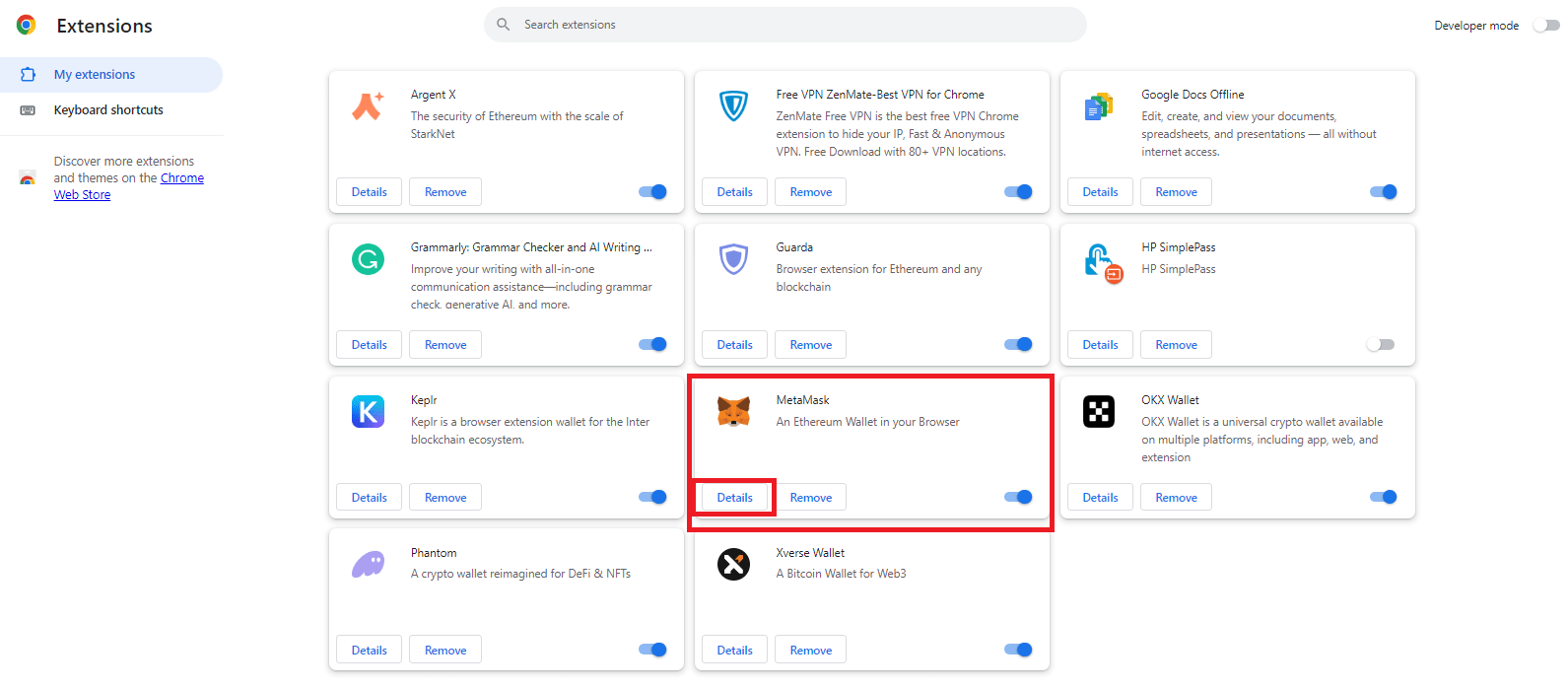
Task: Disable the Argent X extension toggle
Action: click(652, 192)
